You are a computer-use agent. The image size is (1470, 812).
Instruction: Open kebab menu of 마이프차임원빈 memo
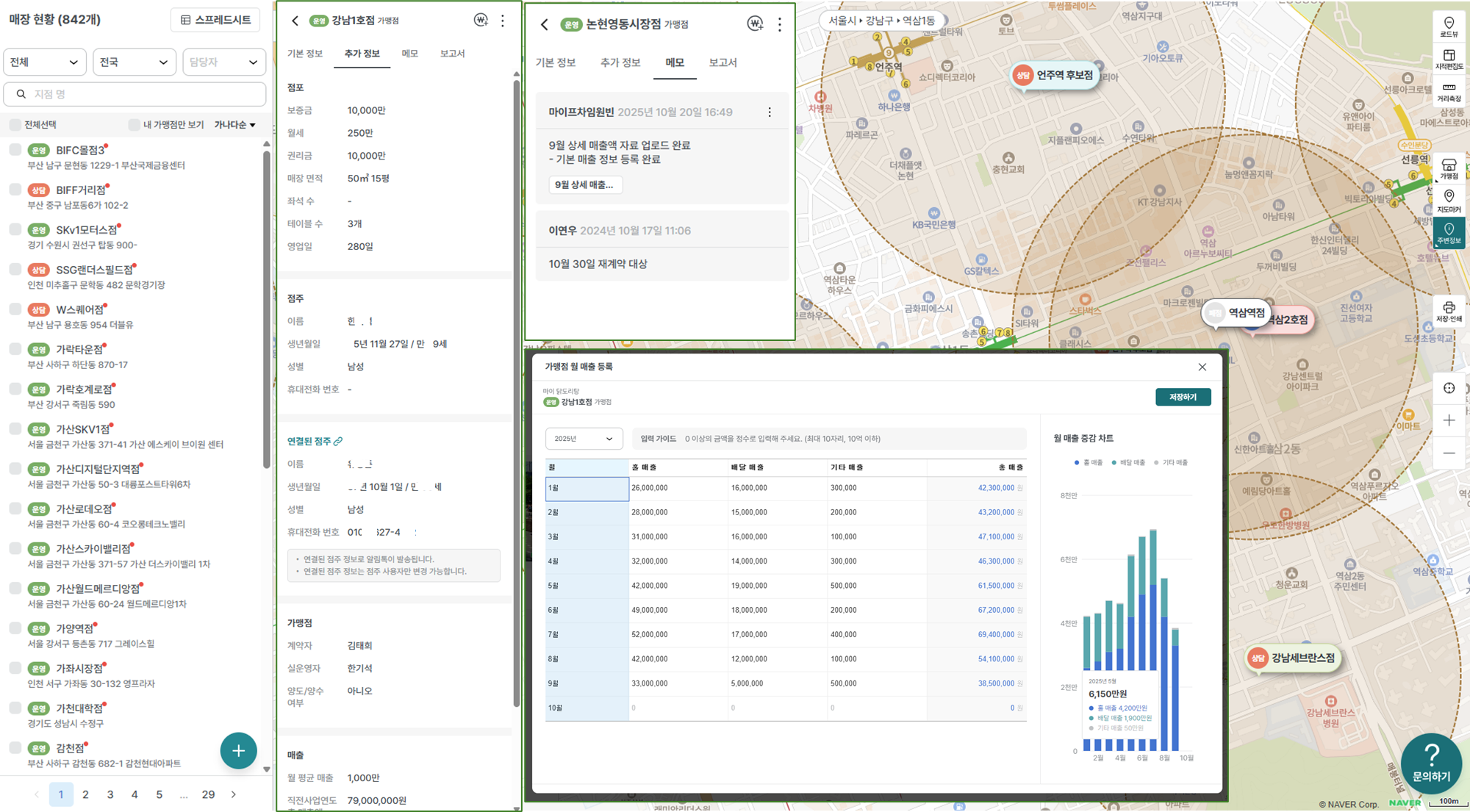pos(770,112)
